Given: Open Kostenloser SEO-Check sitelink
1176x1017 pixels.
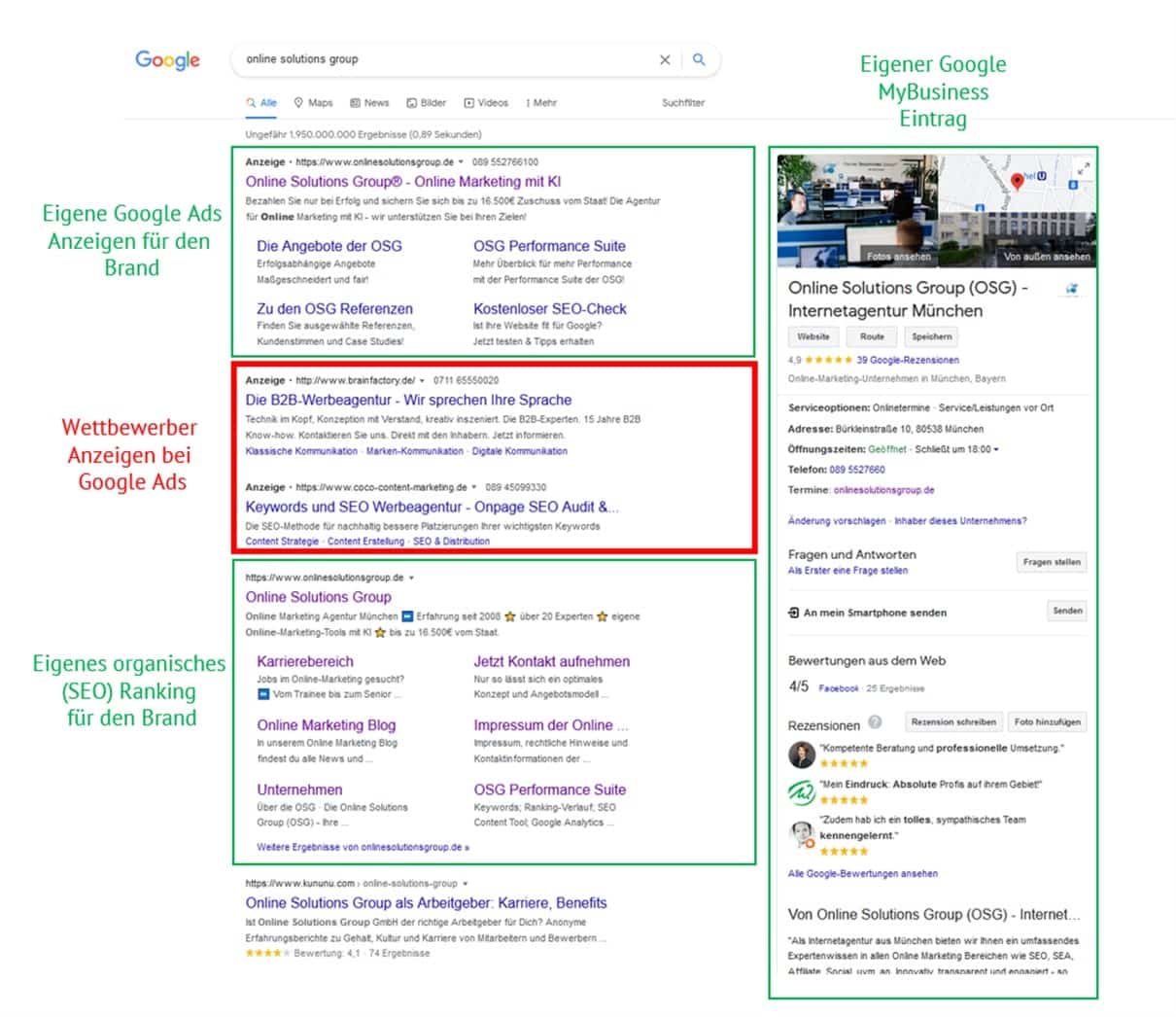Looking at the screenshot, I should (x=550, y=308).
